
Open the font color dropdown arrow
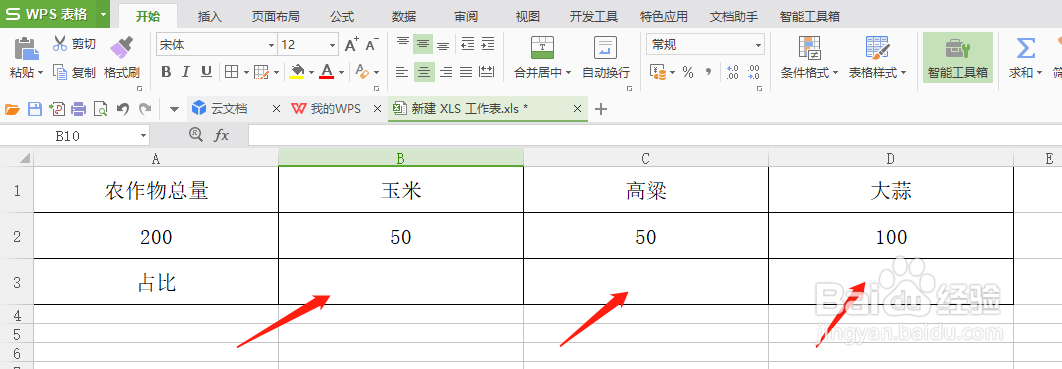341,72
